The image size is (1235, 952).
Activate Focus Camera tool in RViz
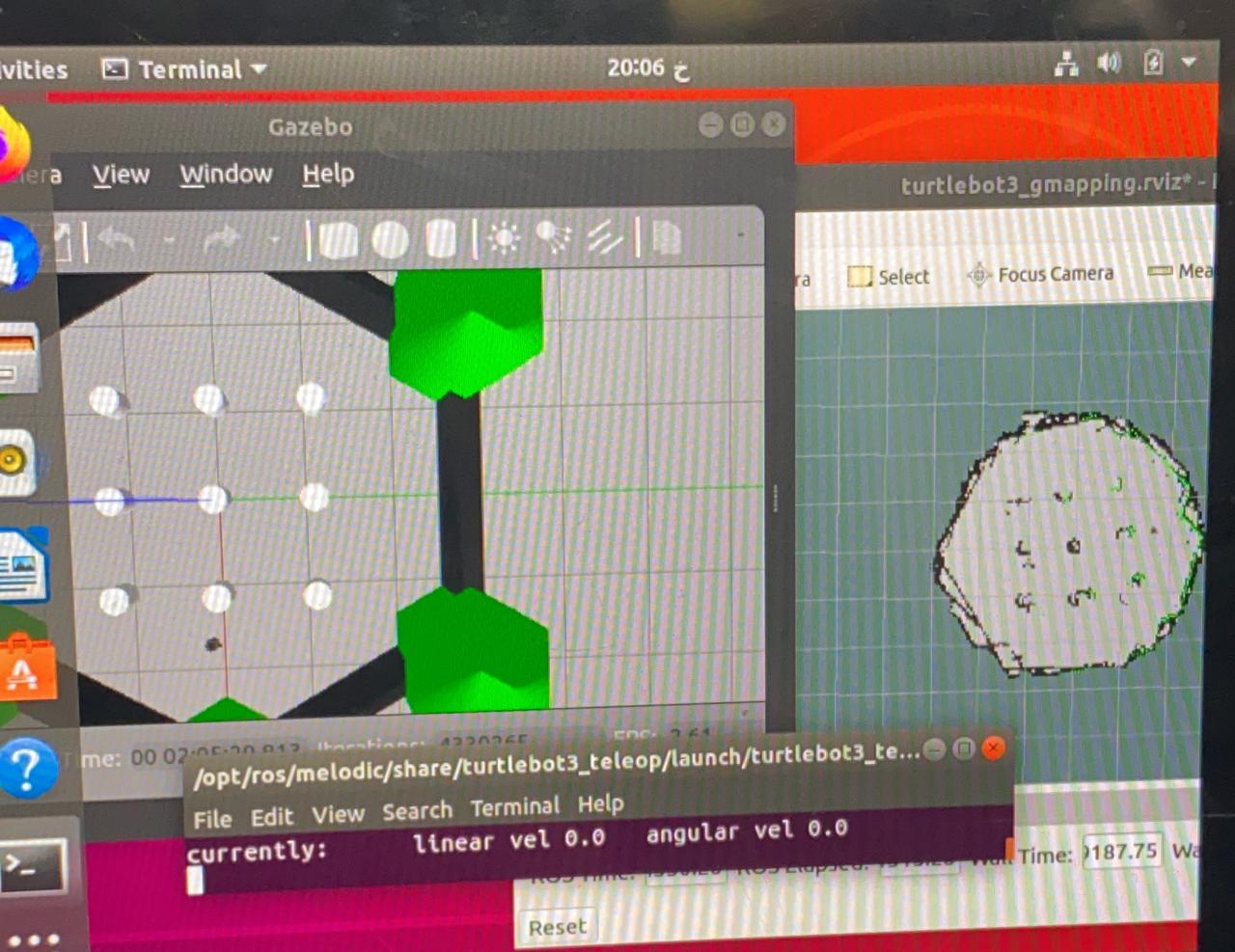tap(1040, 275)
